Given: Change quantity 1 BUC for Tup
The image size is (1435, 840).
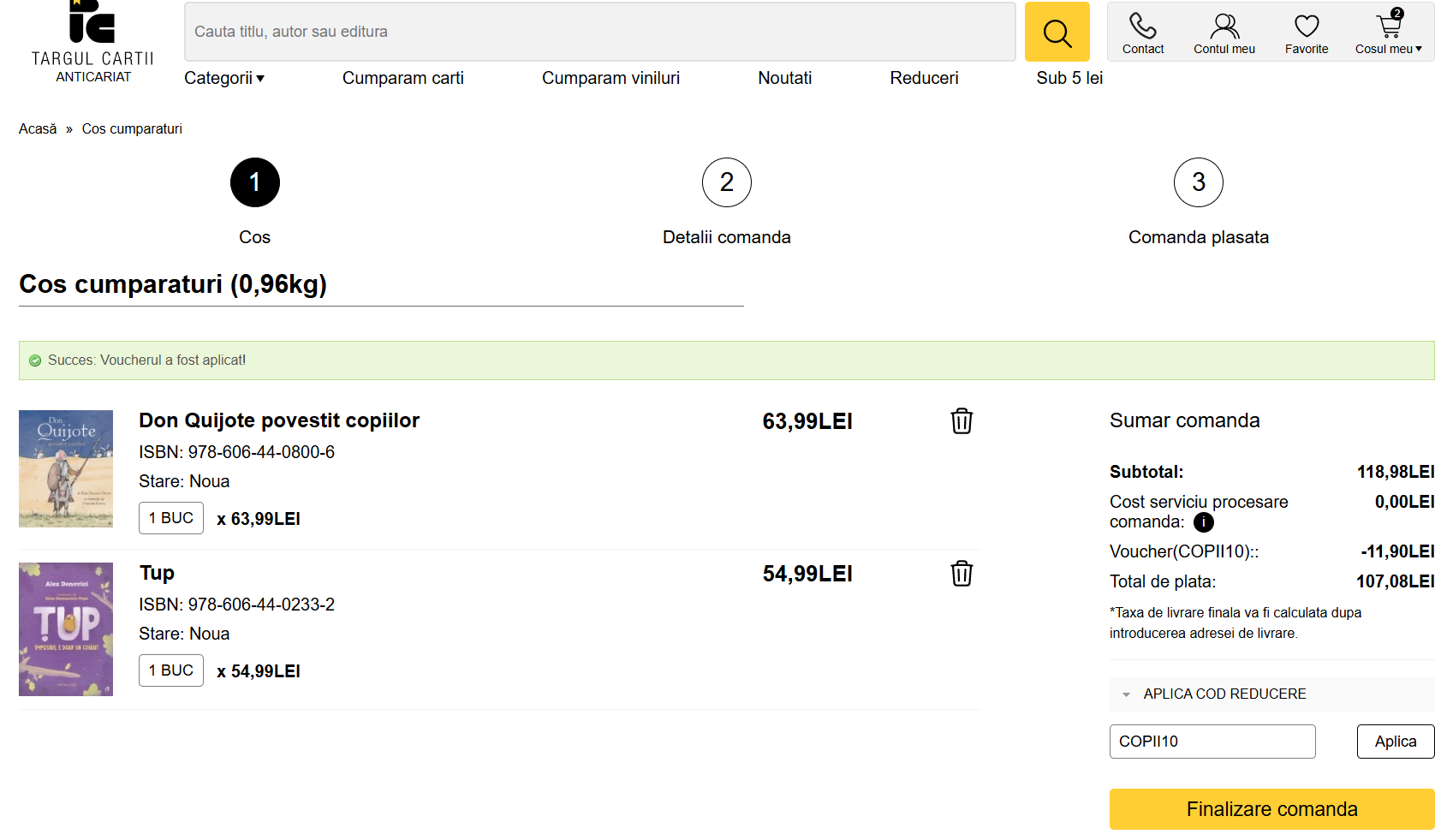Looking at the screenshot, I should click(x=171, y=670).
